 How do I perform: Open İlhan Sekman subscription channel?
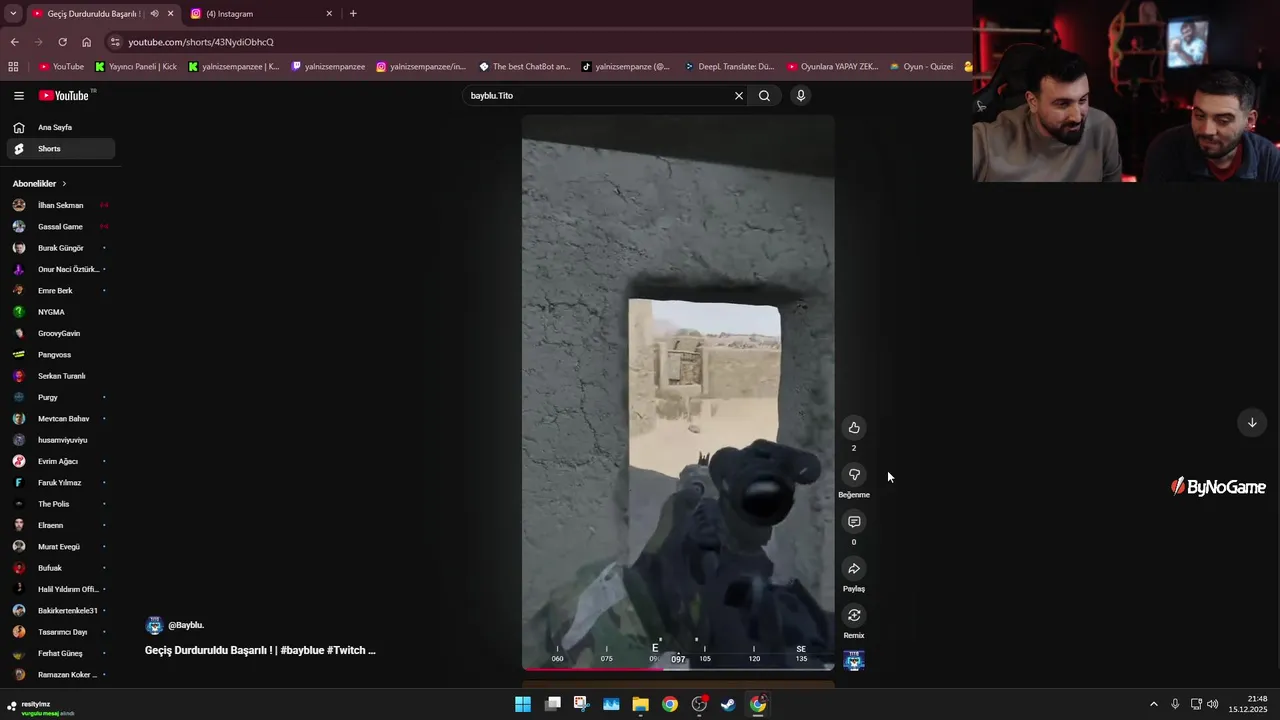coord(61,205)
